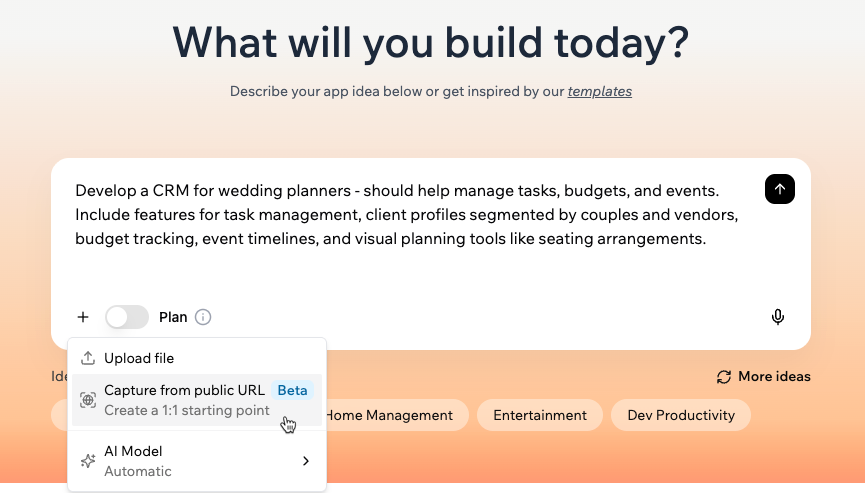Image resolution: width=865 pixels, height=493 pixels.
Task: Click the Plan label text
Action: tap(173, 317)
